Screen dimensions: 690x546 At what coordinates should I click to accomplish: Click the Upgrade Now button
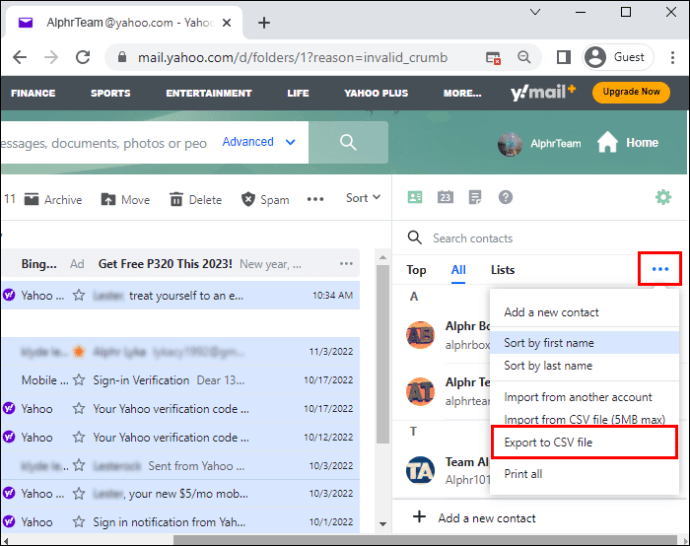coord(631,92)
